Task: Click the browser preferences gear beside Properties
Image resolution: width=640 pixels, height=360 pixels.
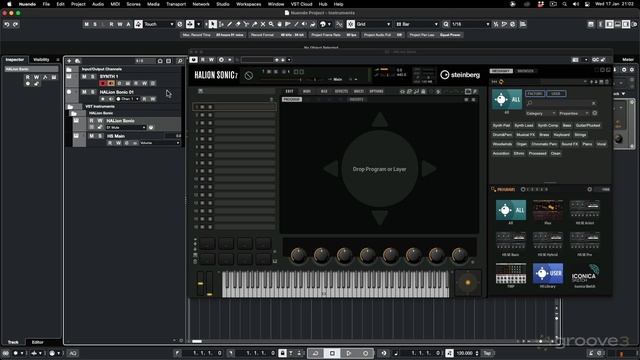Action: click(595, 113)
